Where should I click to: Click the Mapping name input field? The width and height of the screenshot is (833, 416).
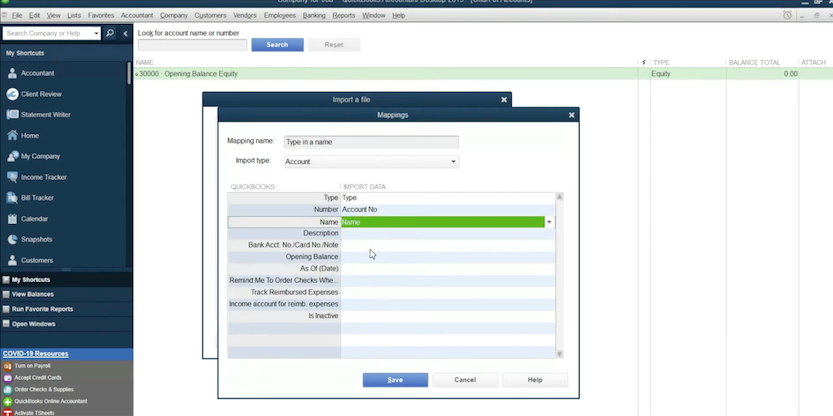pos(371,142)
